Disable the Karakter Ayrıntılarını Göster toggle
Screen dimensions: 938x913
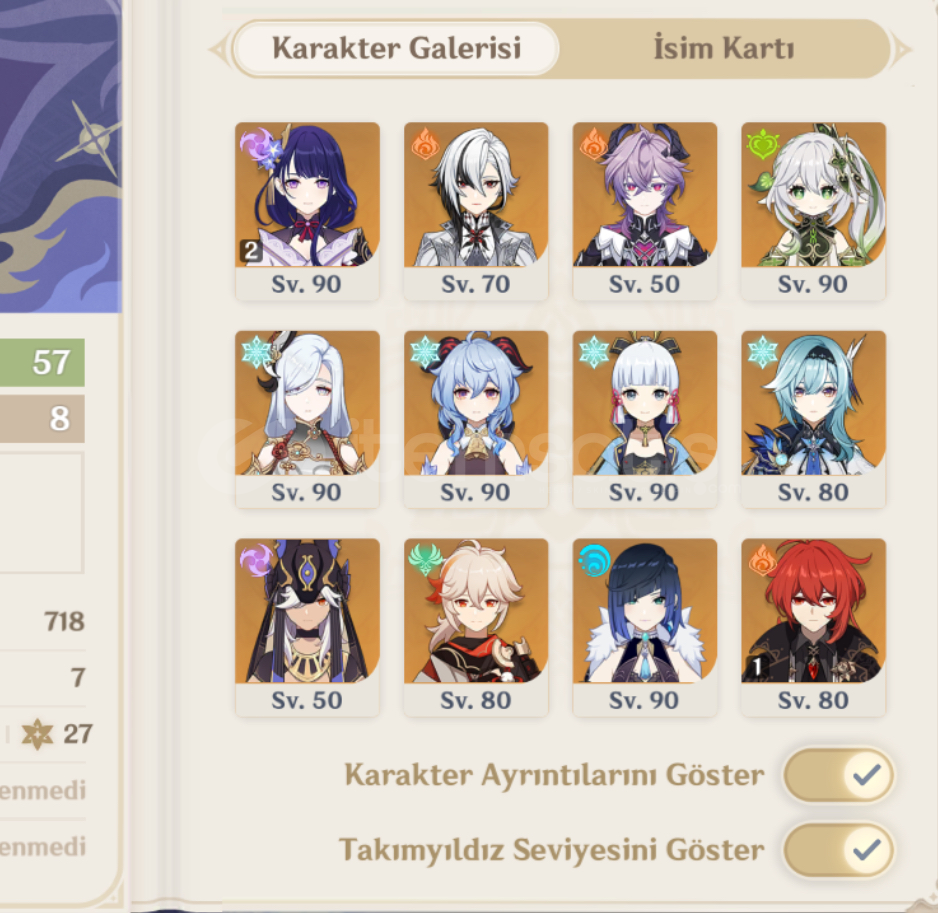tap(839, 775)
